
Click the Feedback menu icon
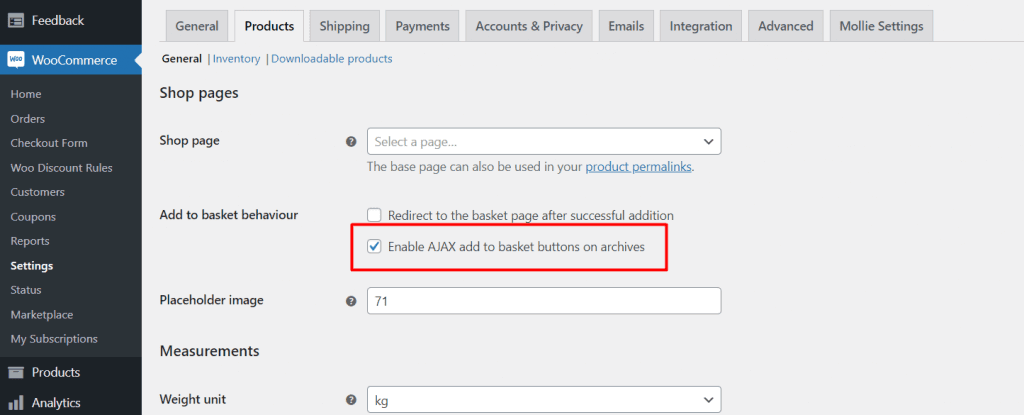click(x=16, y=20)
